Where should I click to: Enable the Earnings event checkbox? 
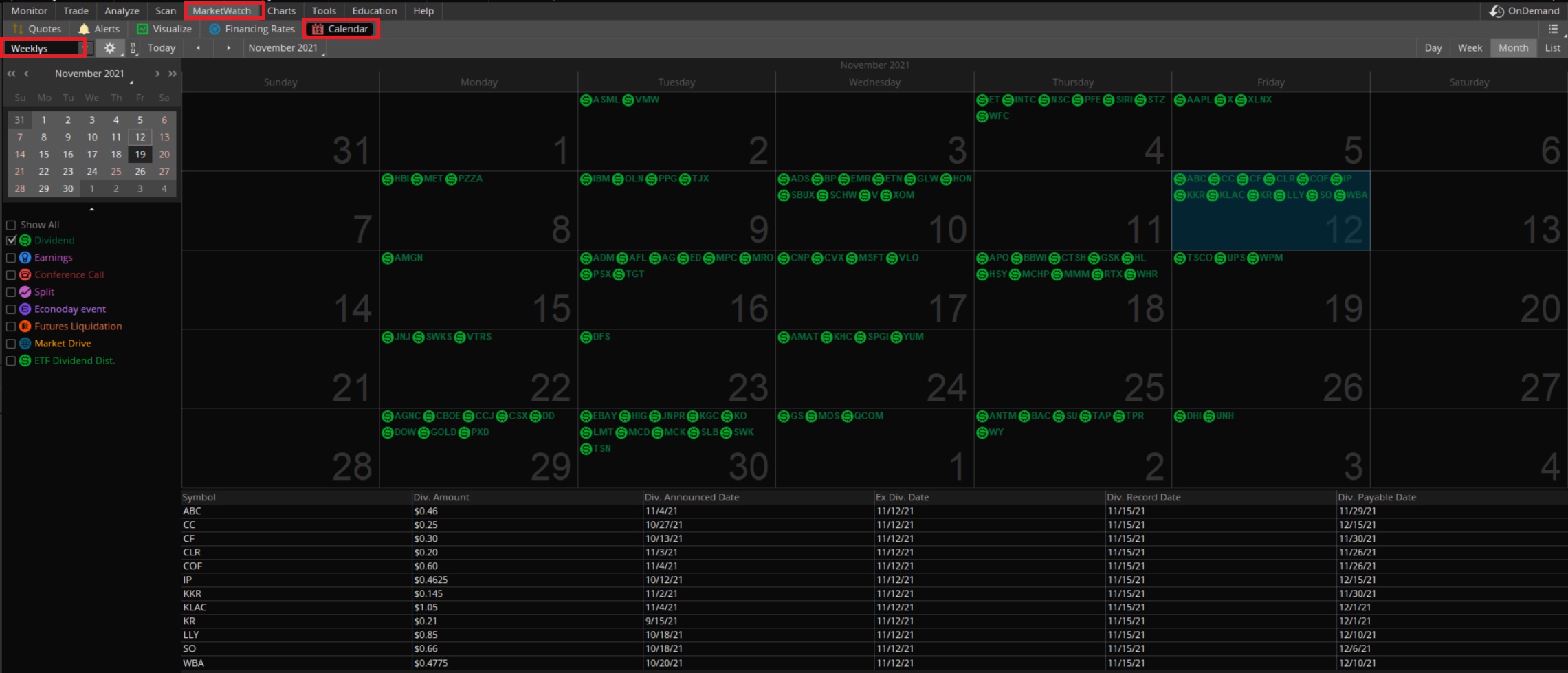(x=11, y=258)
